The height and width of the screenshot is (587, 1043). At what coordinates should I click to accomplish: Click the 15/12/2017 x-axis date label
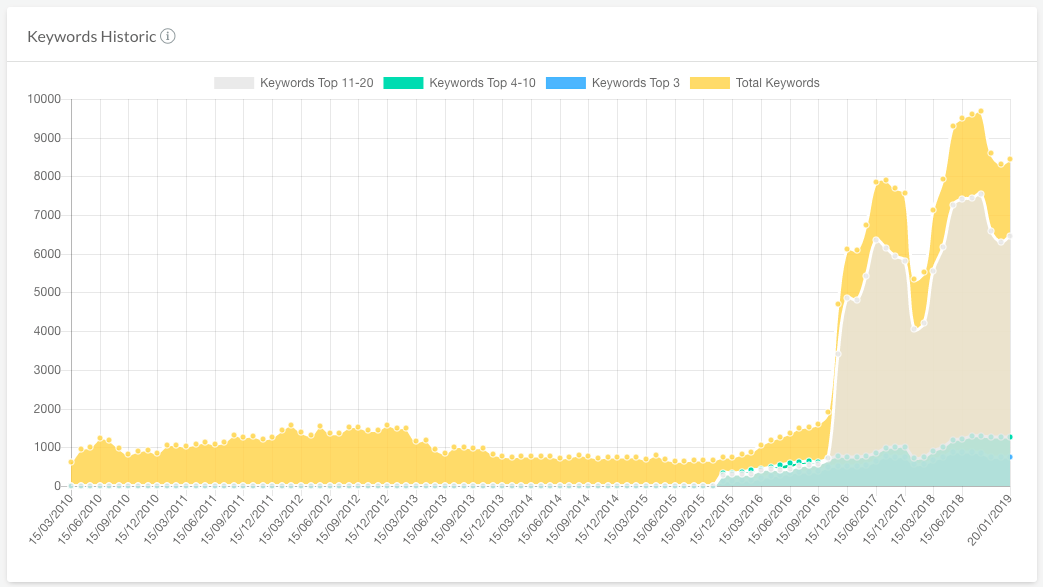pyautogui.click(x=884, y=520)
